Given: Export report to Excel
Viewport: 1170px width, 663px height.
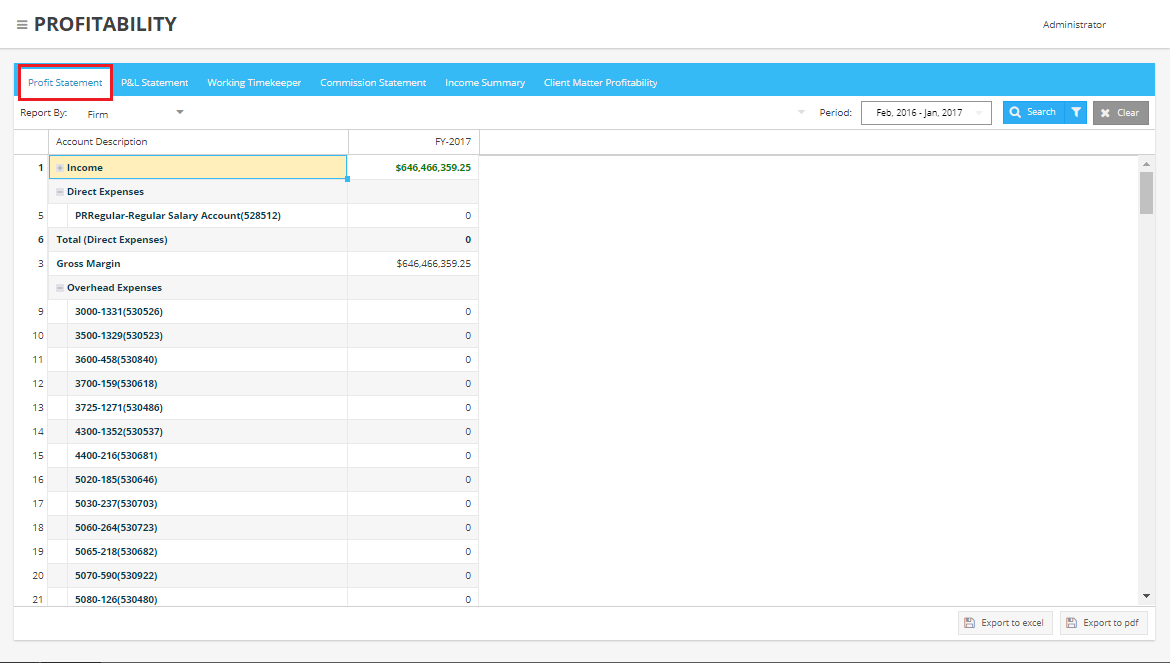Looking at the screenshot, I should coord(1004,623).
